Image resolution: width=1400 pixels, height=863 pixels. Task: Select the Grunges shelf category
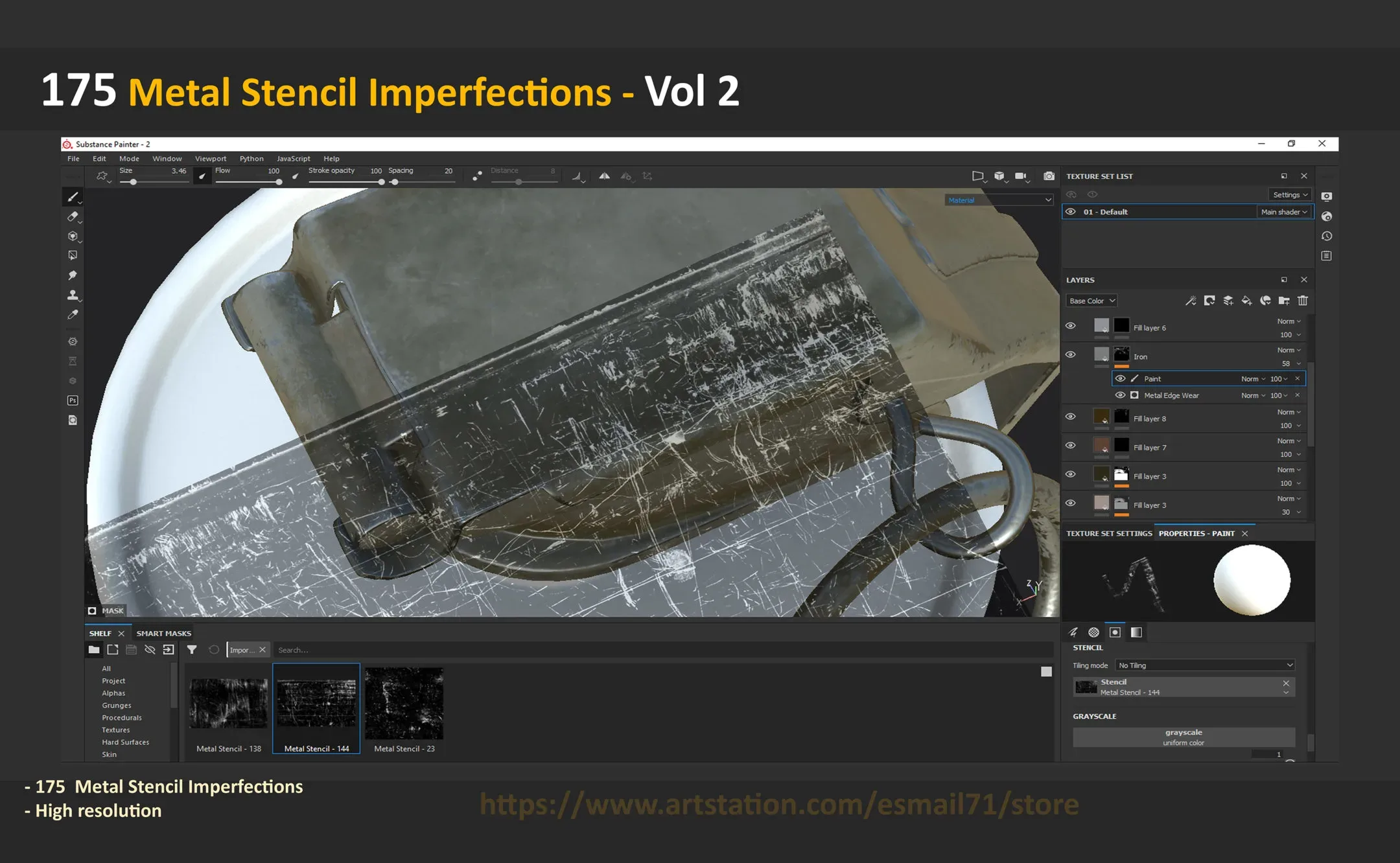click(x=117, y=706)
